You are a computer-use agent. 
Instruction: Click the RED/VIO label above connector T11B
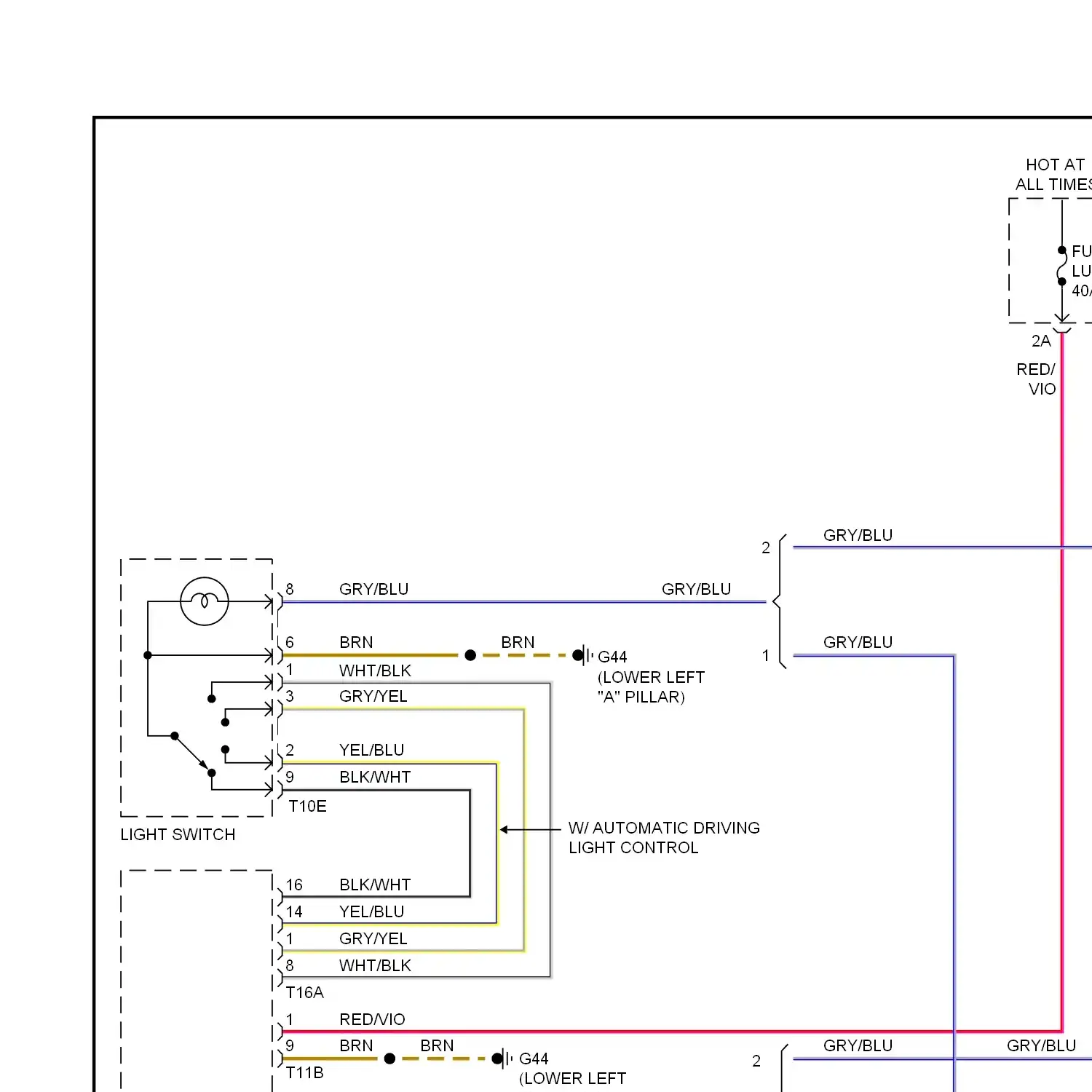pos(372,1019)
